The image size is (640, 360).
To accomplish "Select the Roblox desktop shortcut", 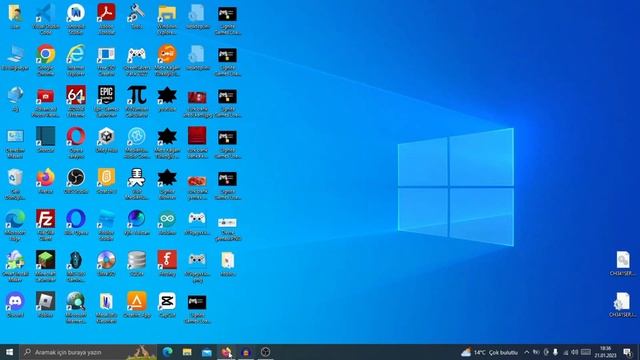I will click(46, 304).
